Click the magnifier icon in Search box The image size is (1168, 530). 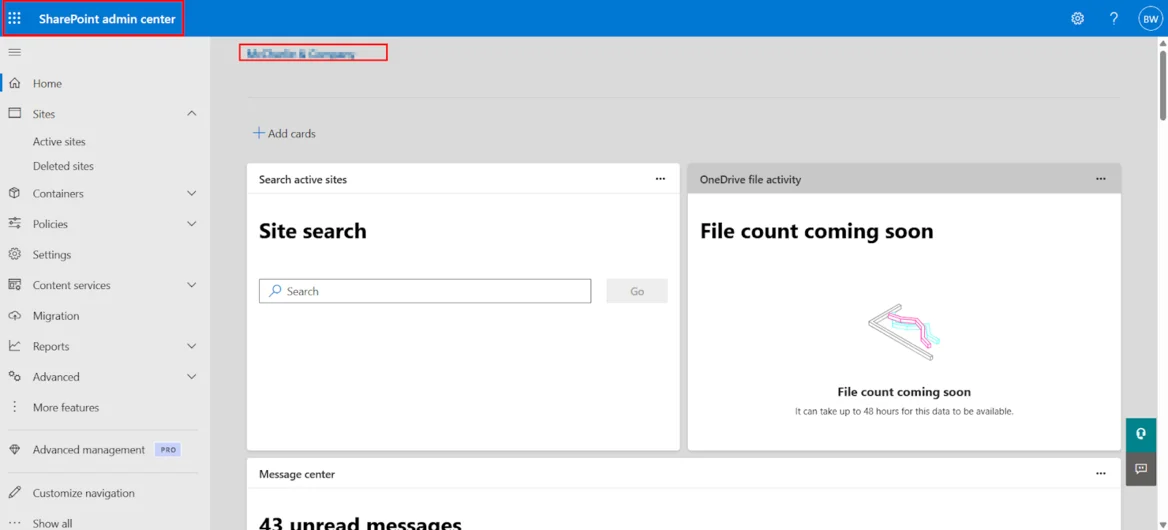(x=275, y=291)
